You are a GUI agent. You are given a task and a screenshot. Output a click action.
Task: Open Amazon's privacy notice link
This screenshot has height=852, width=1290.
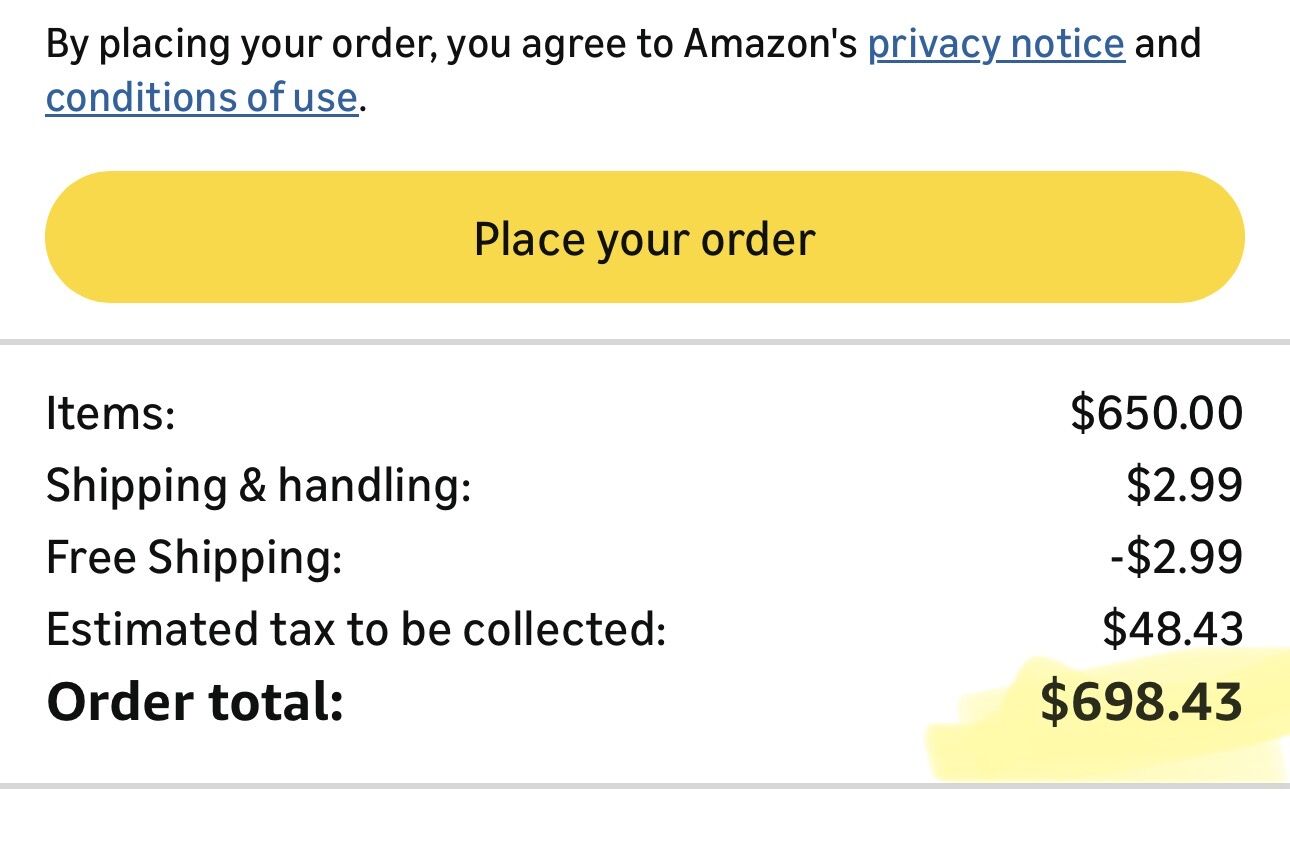pyautogui.click(x=995, y=45)
